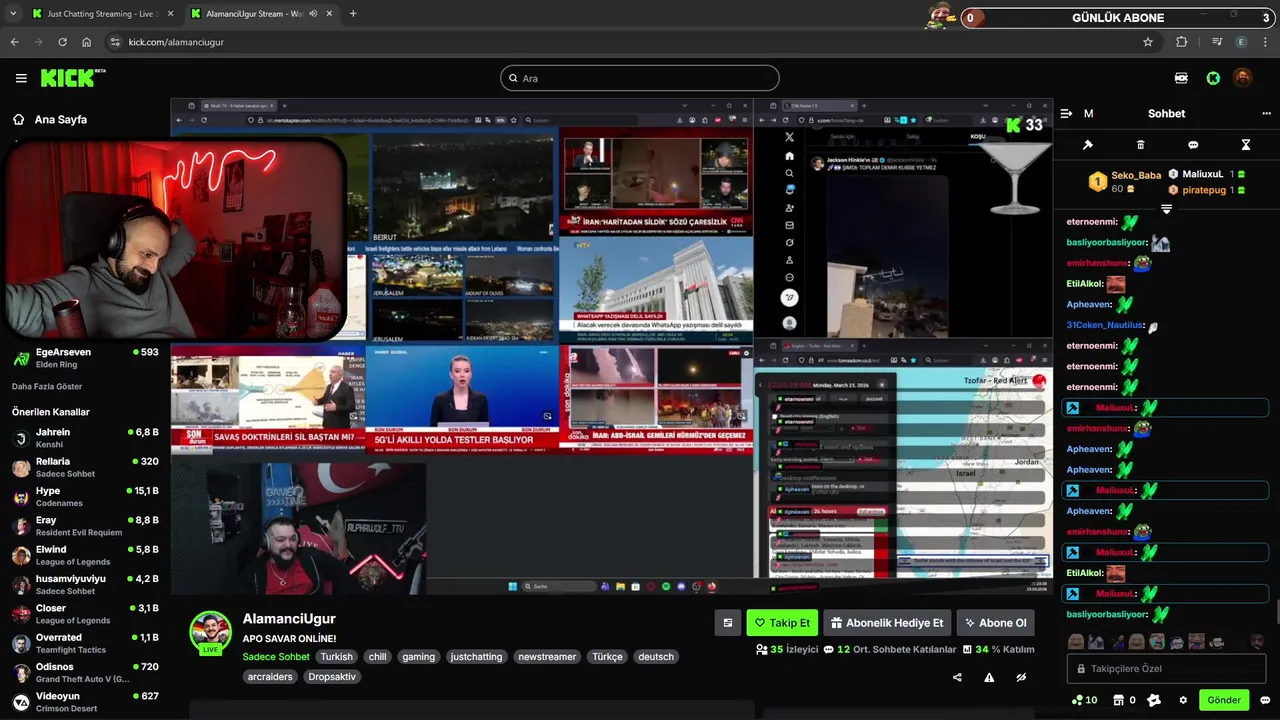Screen dimensions: 1280x720
Task: Select the justchatting tag
Action: pyautogui.click(x=477, y=657)
